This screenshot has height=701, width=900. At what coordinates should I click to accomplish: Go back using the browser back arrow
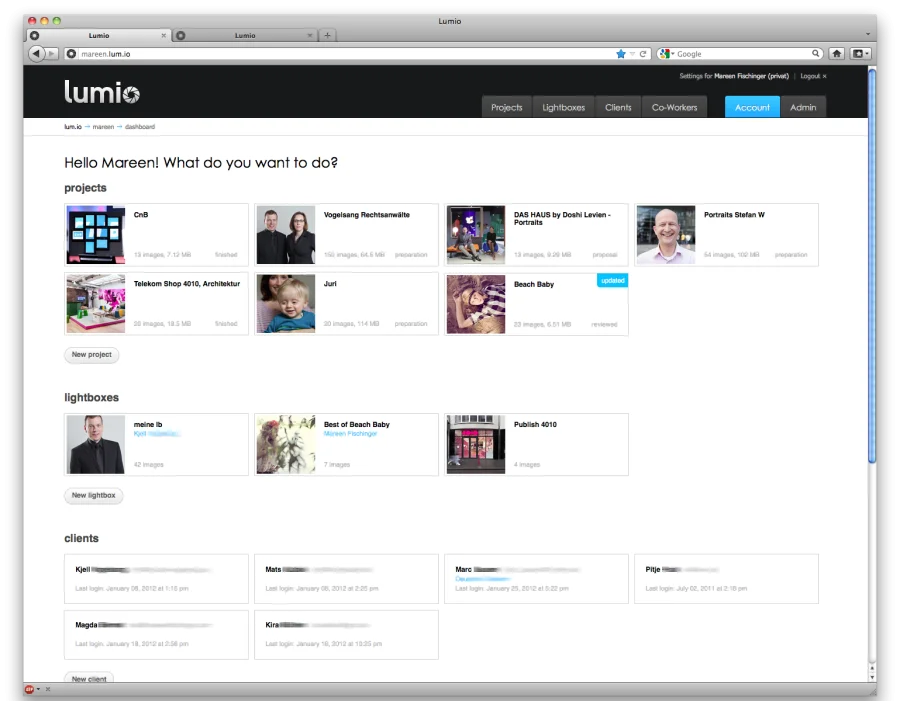pyautogui.click(x=37, y=53)
